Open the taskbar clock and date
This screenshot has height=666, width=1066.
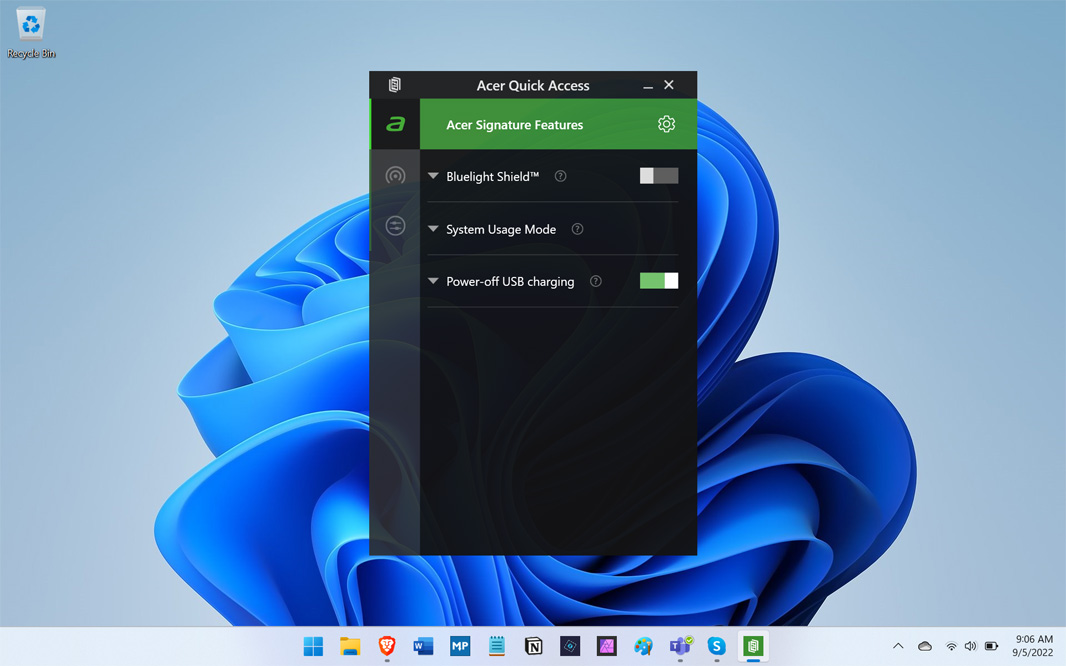[x=1033, y=645]
